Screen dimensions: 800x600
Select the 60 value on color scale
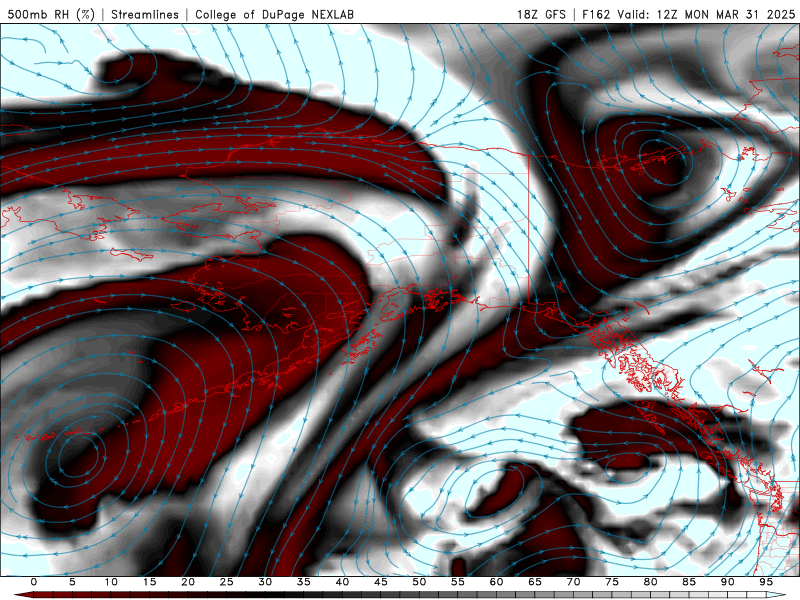[x=496, y=582]
